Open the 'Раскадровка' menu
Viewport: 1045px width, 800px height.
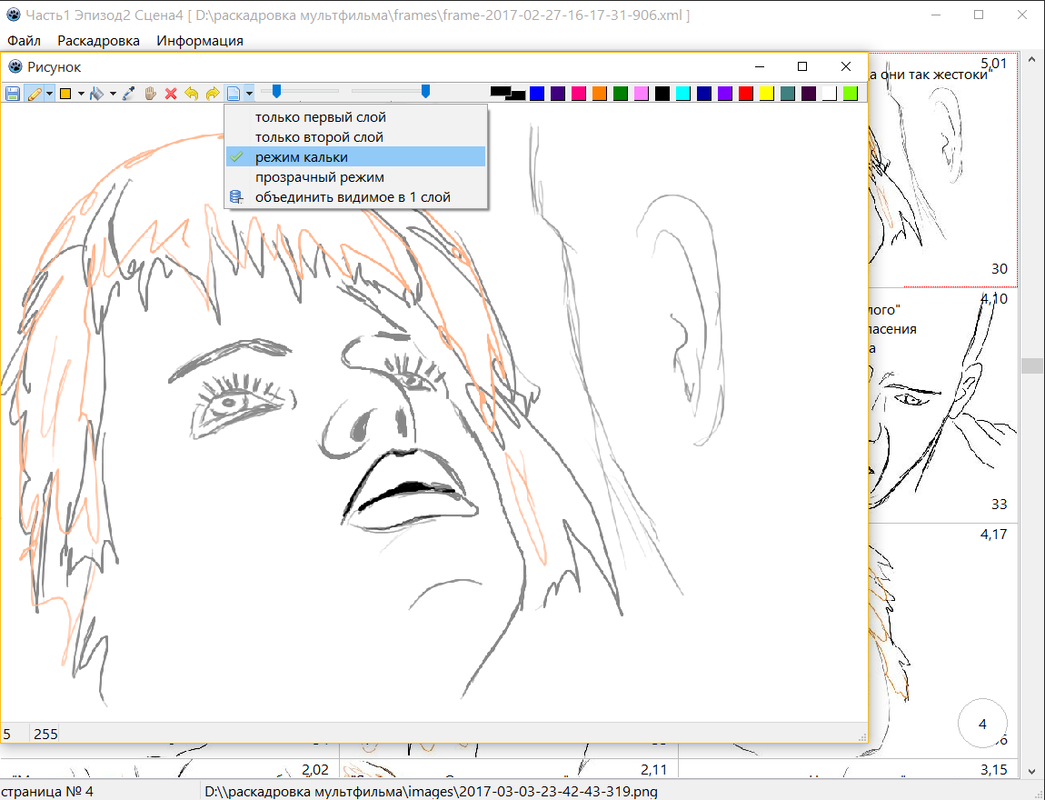[x=98, y=41]
